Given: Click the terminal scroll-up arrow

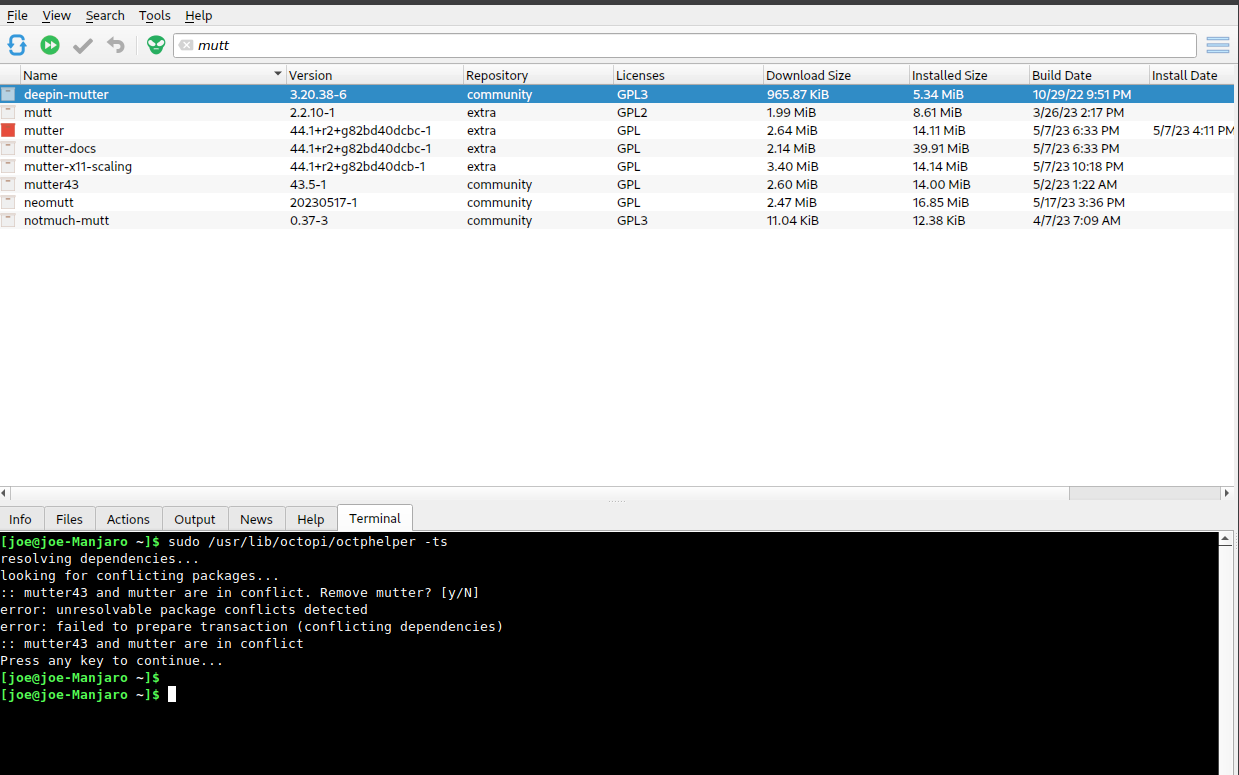Looking at the screenshot, I should 1225,539.
